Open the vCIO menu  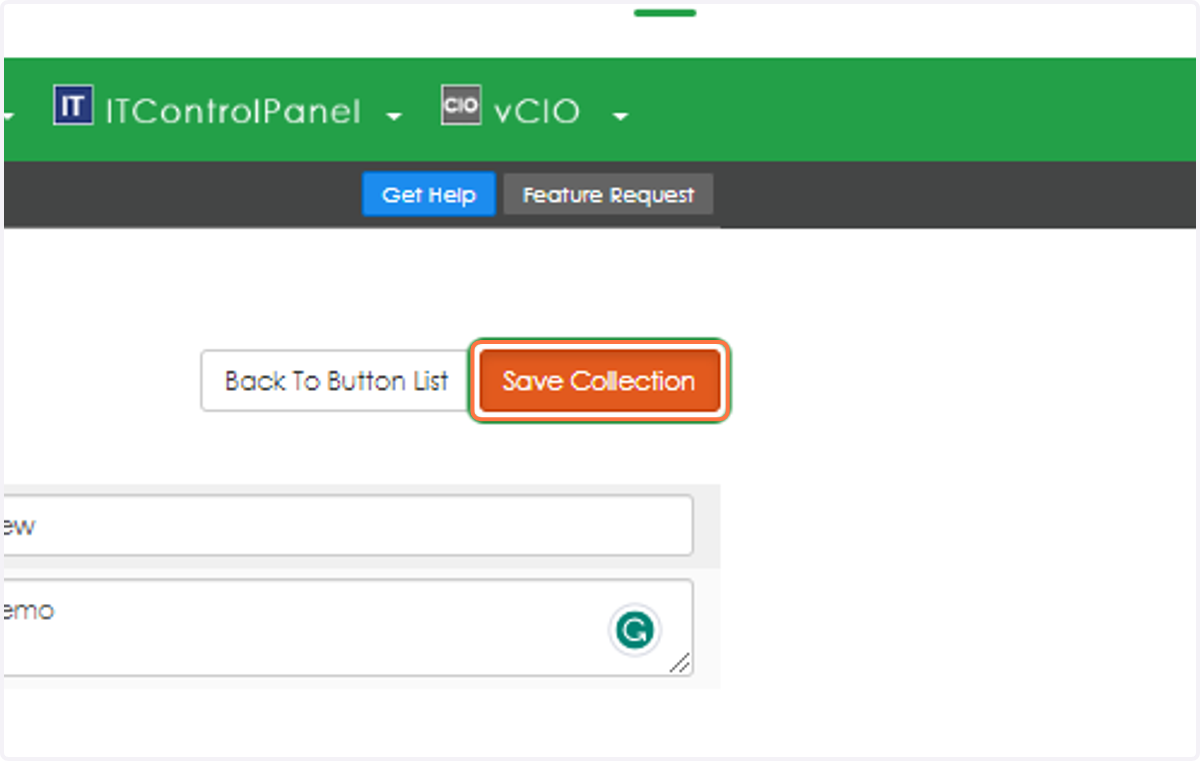coord(536,111)
